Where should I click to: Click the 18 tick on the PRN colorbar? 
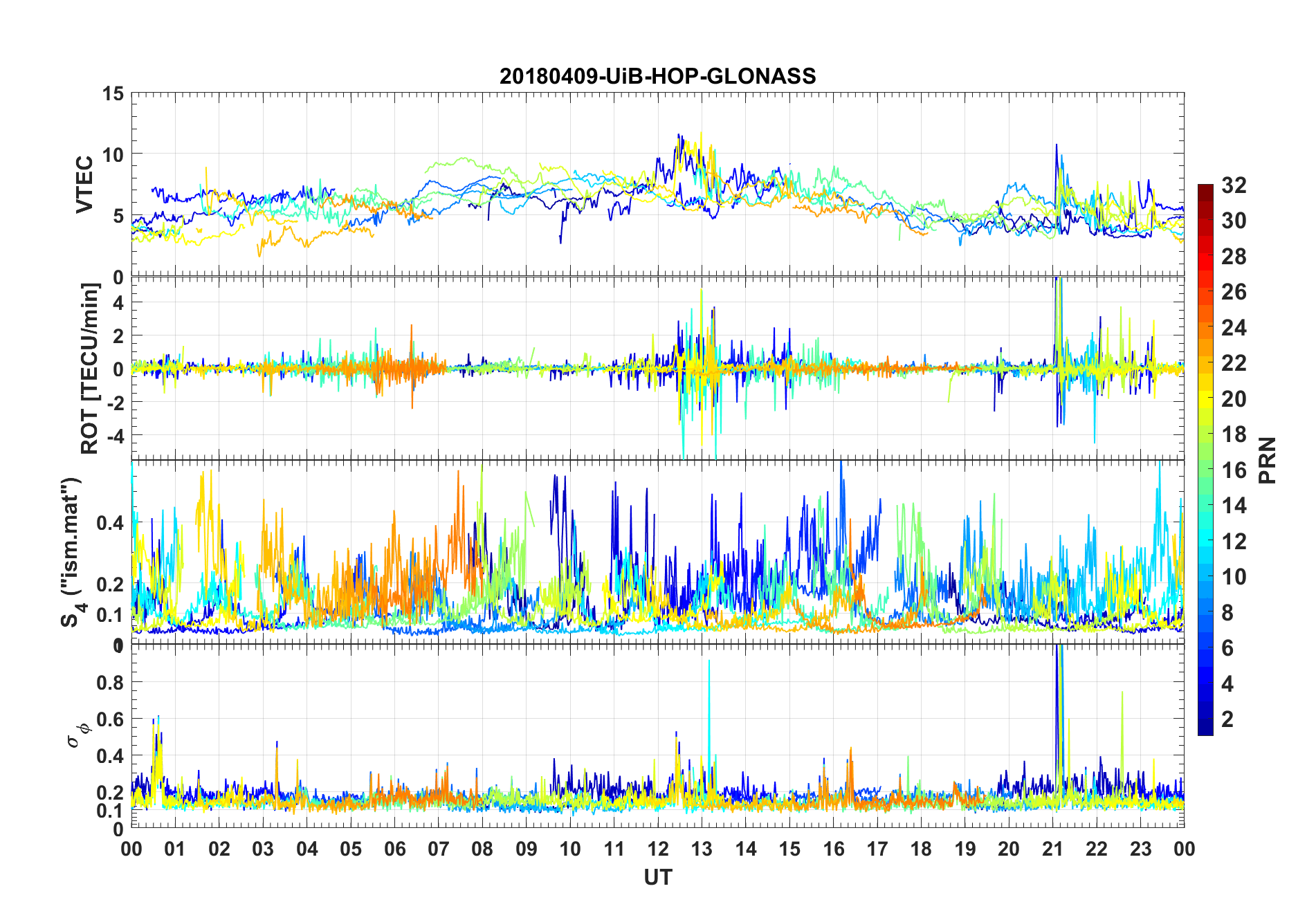(x=1234, y=434)
